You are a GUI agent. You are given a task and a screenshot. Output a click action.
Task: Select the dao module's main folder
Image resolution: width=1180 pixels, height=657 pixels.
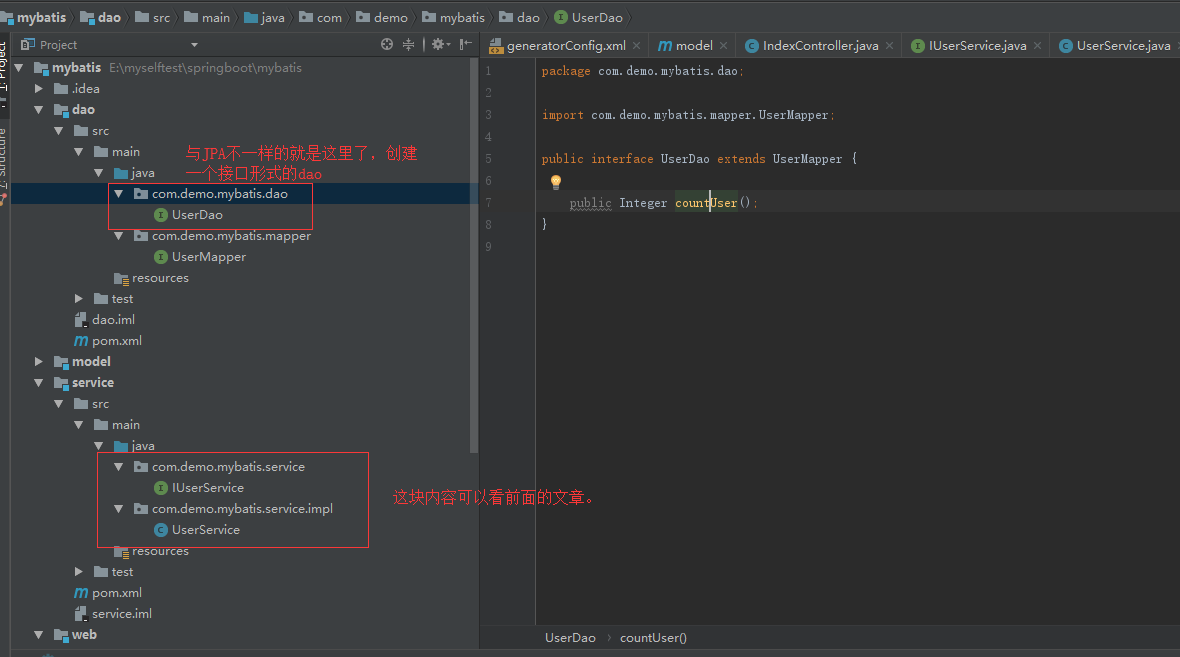coord(117,152)
